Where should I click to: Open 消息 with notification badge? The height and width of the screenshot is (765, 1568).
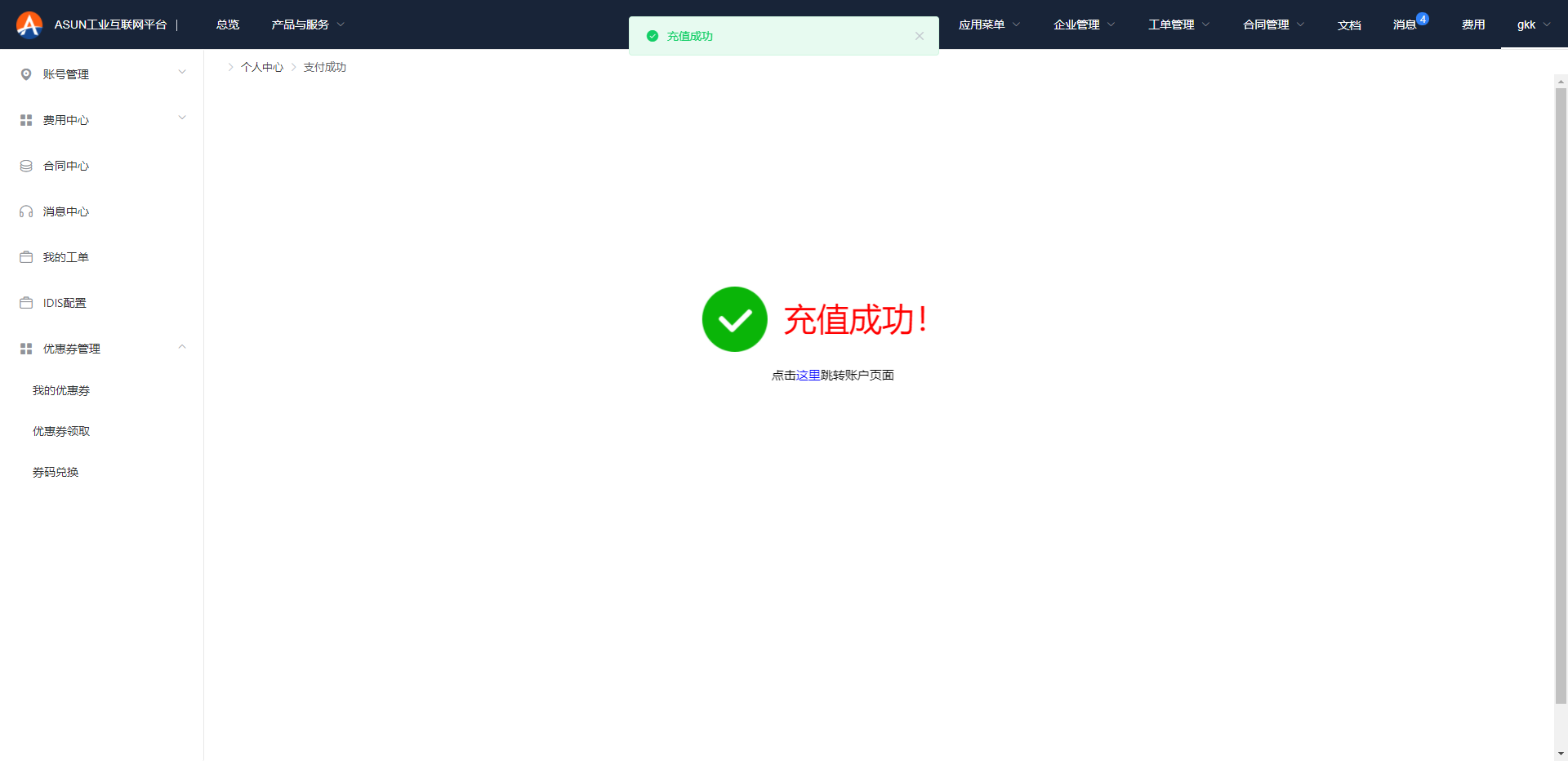point(1405,24)
